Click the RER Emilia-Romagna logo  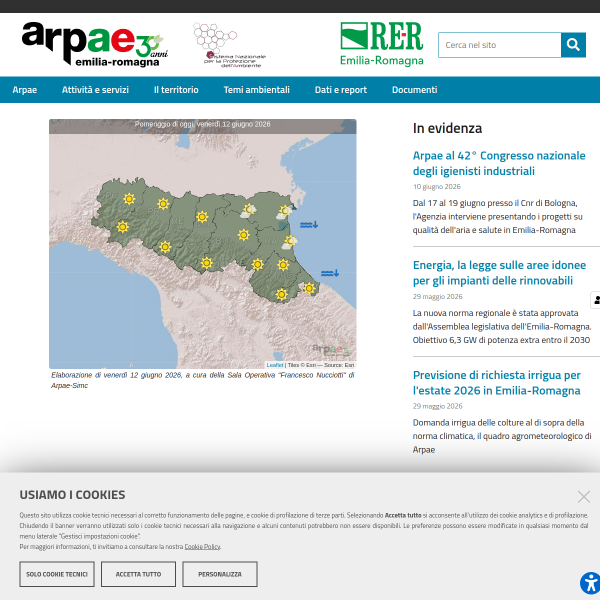pyautogui.click(x=382, y=44)
